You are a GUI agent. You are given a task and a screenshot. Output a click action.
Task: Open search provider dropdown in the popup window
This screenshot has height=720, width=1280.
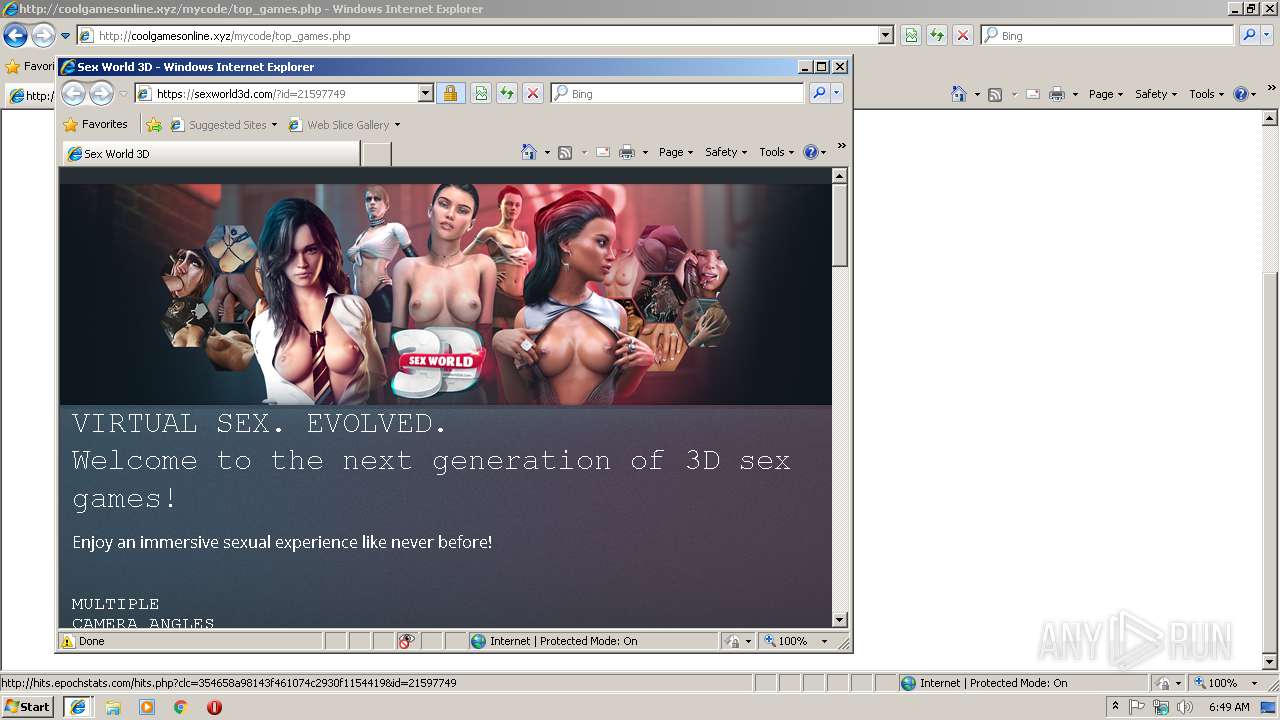837,94
